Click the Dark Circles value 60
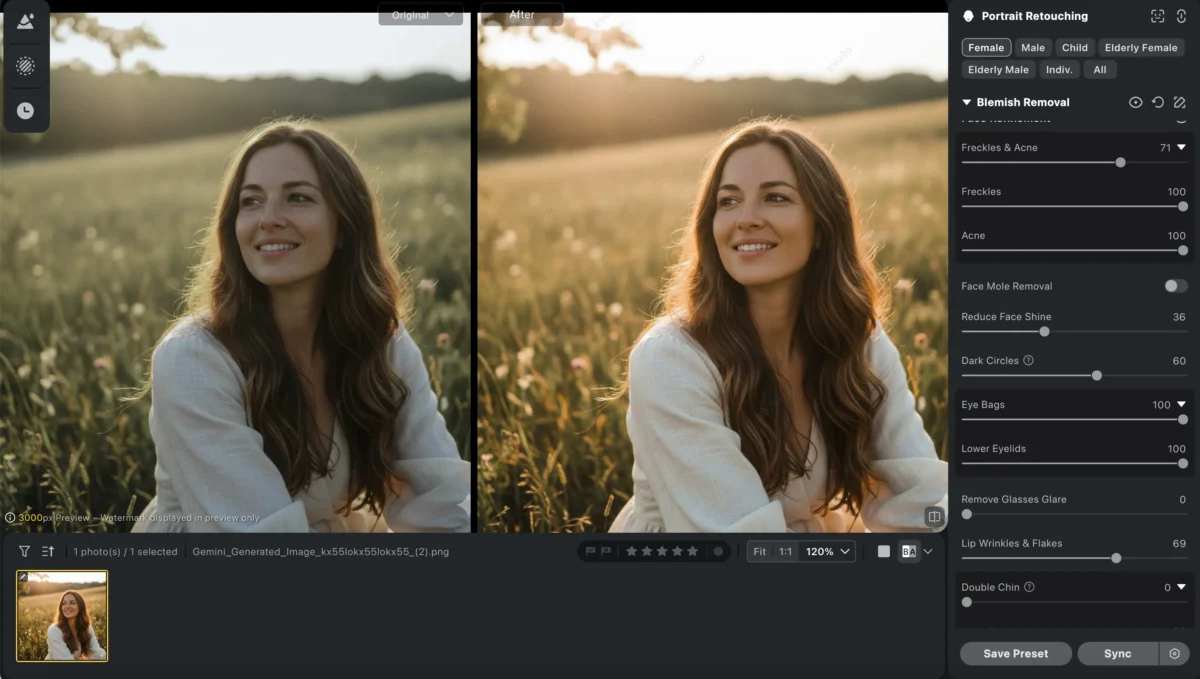Screen dimensions: 1200x679 click(1179, 360)
